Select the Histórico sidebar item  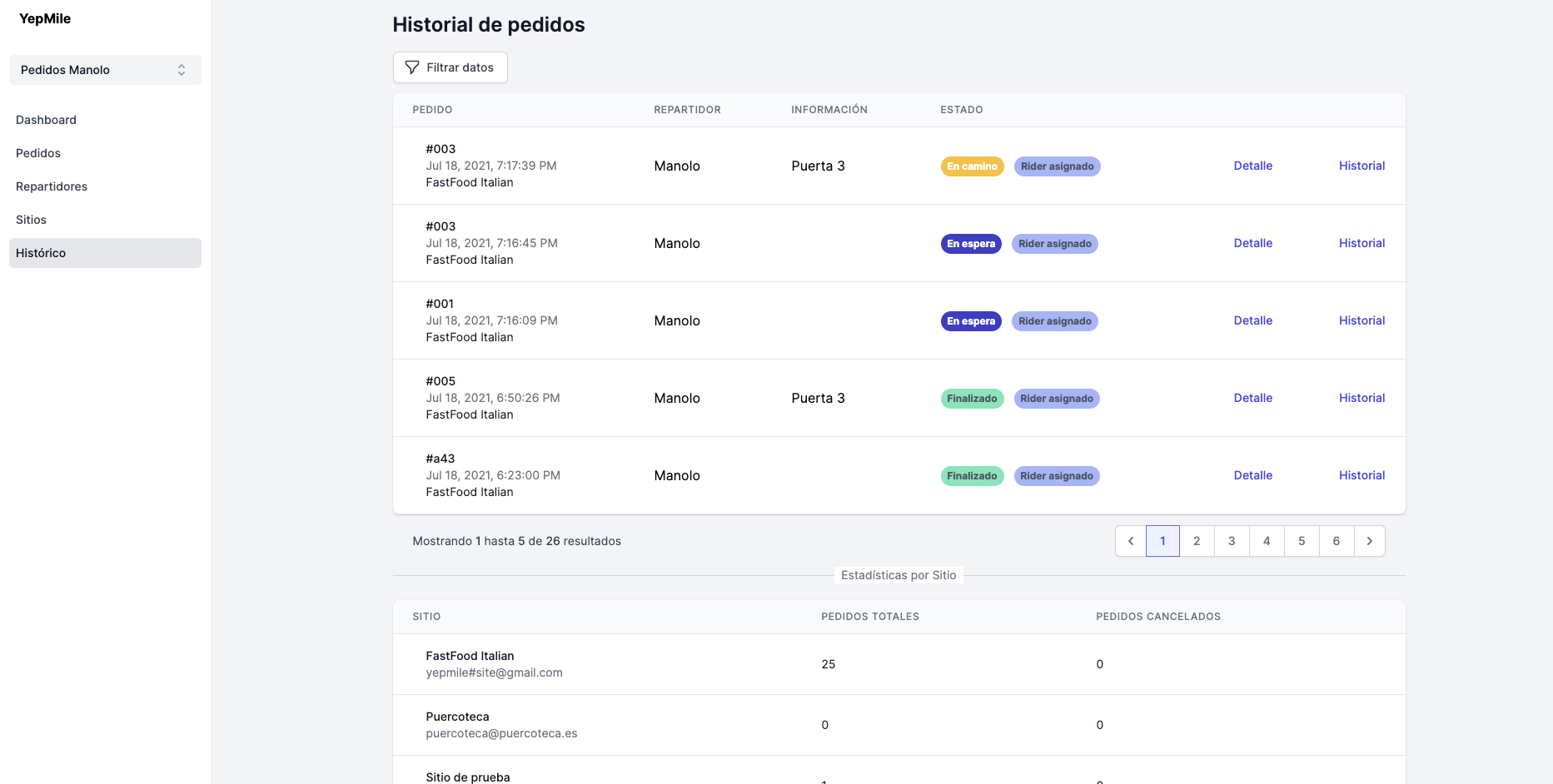pyautogui.click(x=41, y=253)
